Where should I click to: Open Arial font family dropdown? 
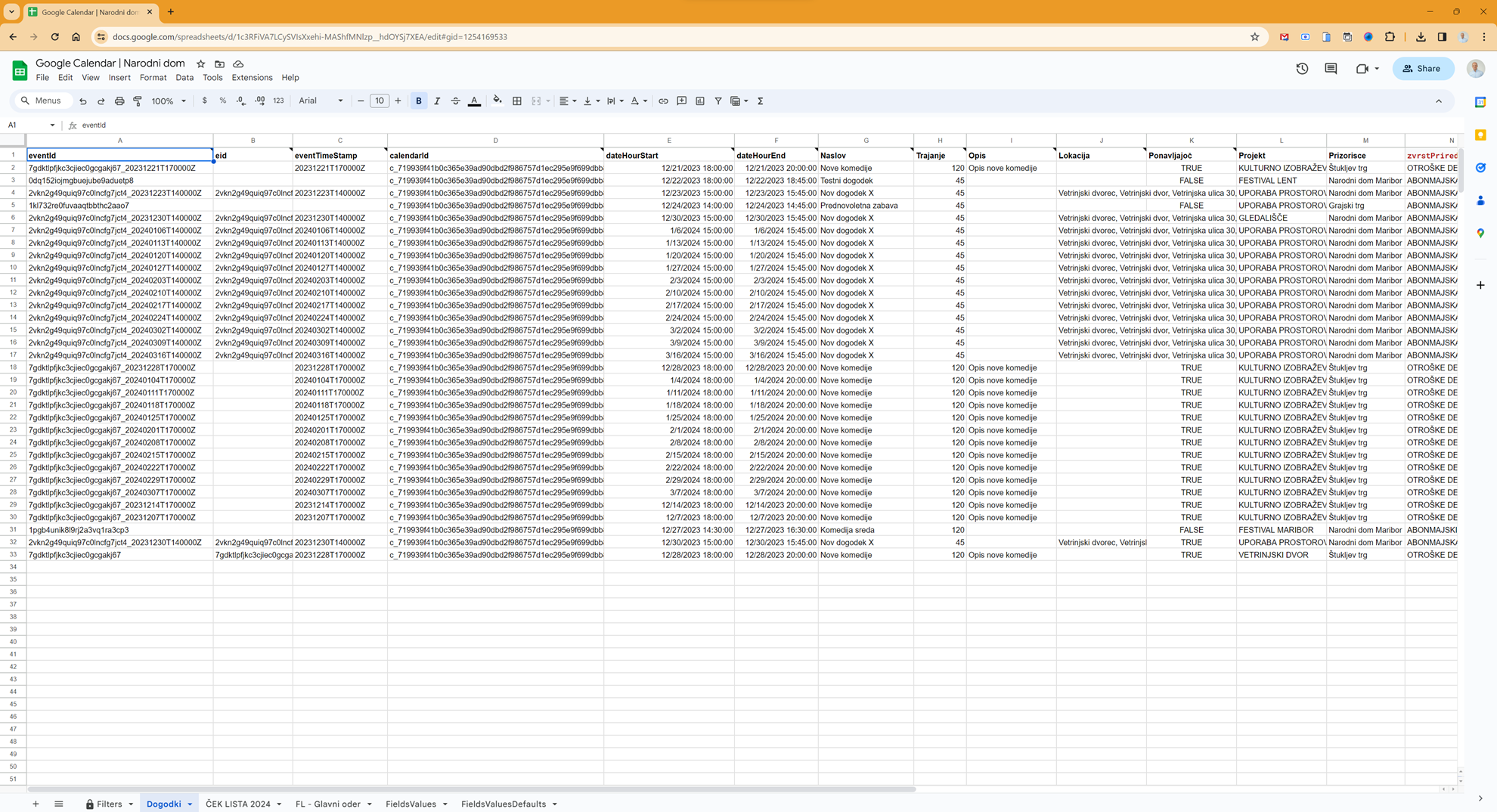321,101
